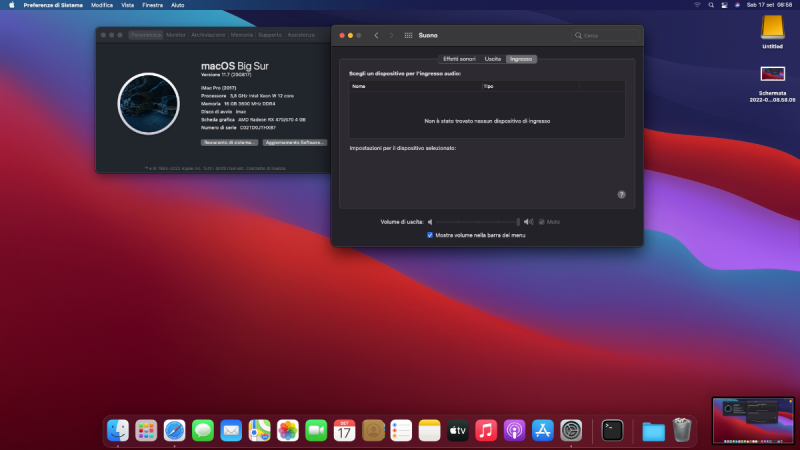Launch Terminal from the Dock

tap(613, 430)
